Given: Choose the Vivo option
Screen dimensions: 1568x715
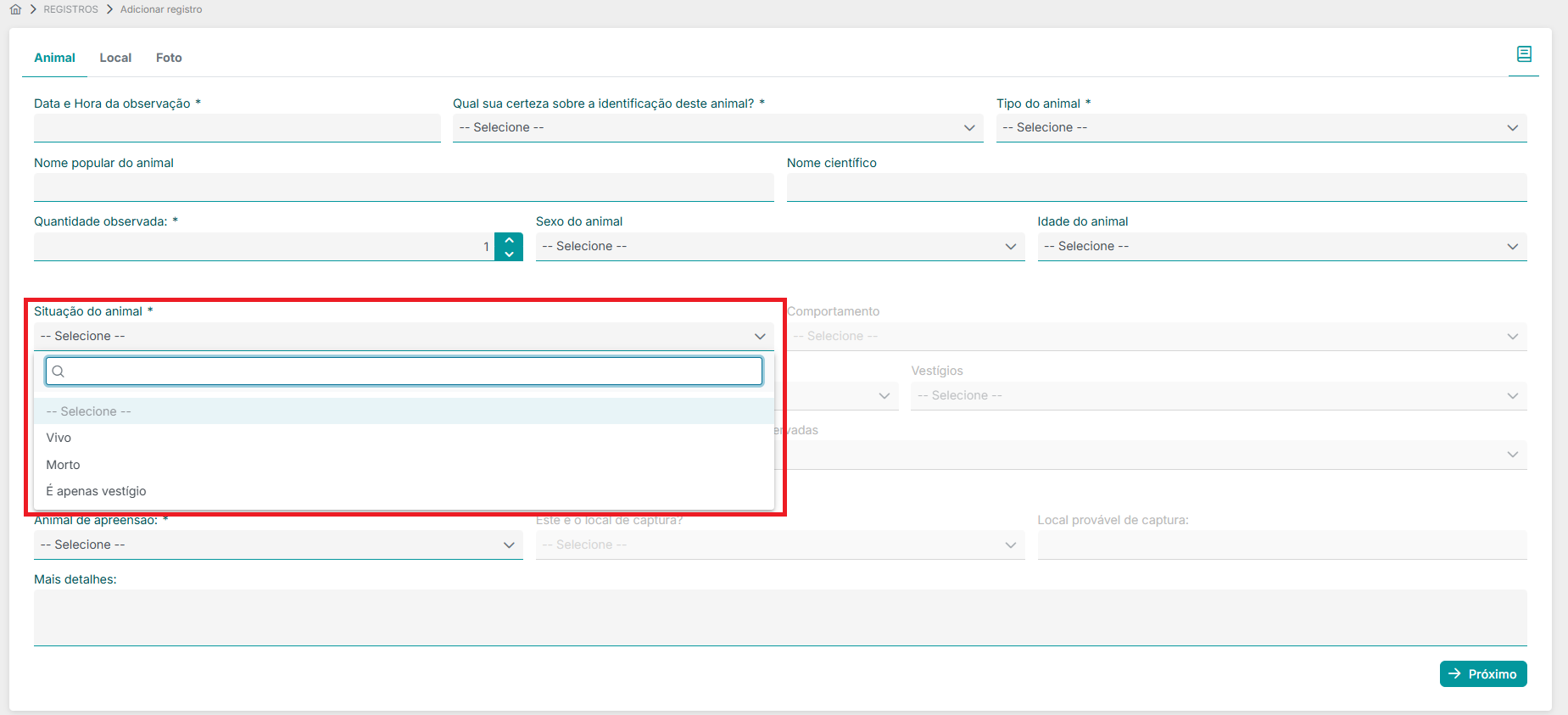Looking at the screenshot, I should 59,438.
